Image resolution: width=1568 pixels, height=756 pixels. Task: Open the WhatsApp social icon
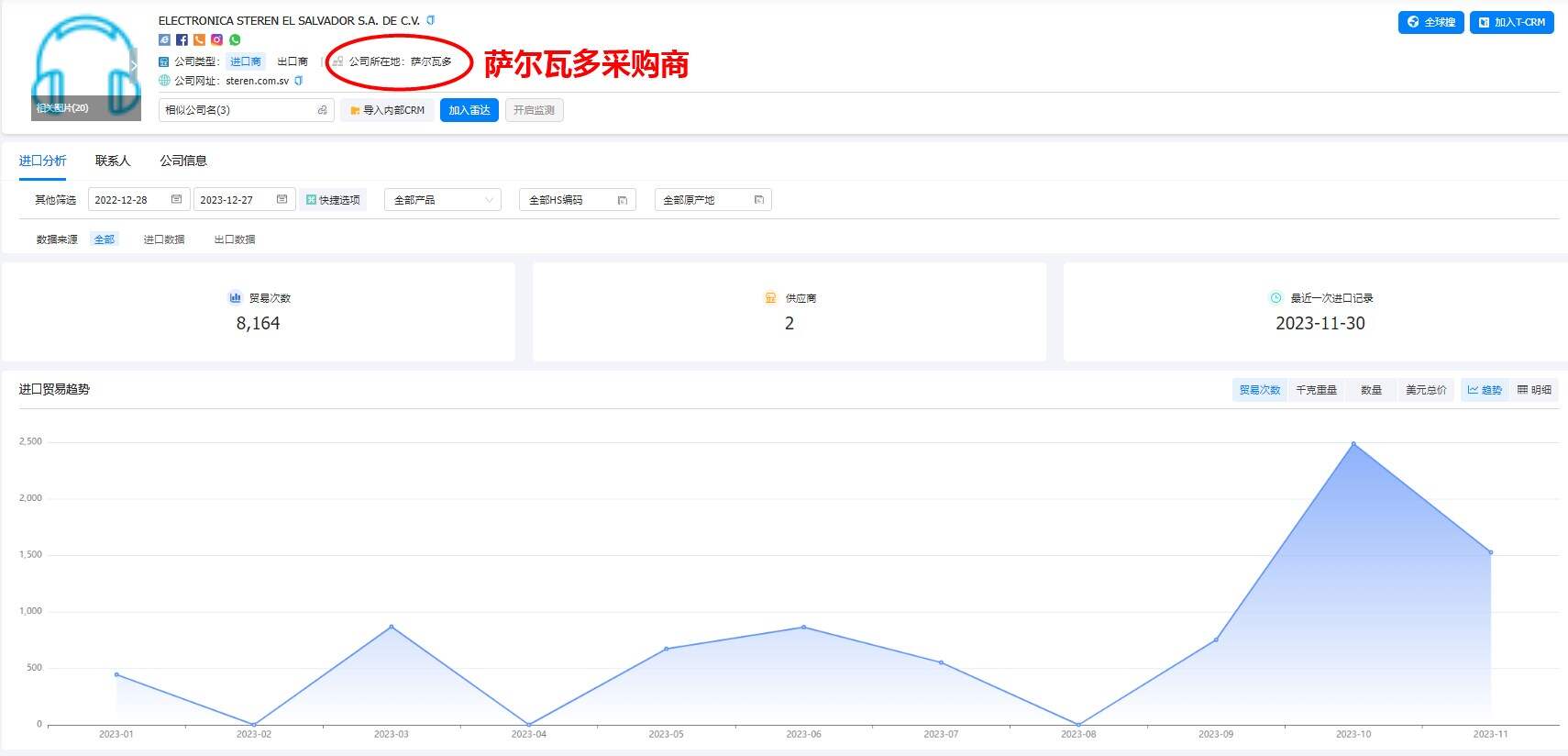235,39
